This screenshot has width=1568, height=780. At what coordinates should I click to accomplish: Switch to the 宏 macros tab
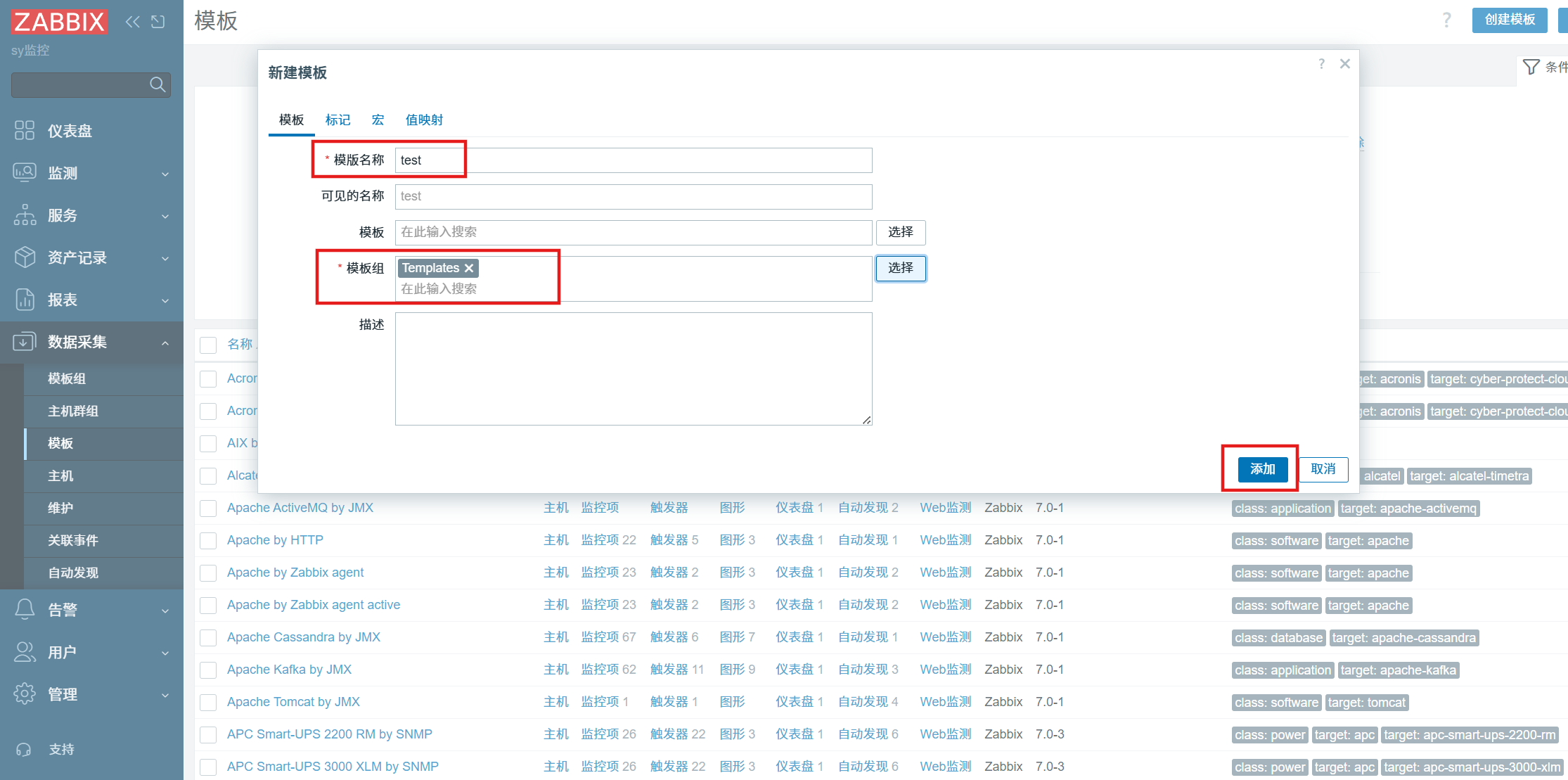(378, 120)
